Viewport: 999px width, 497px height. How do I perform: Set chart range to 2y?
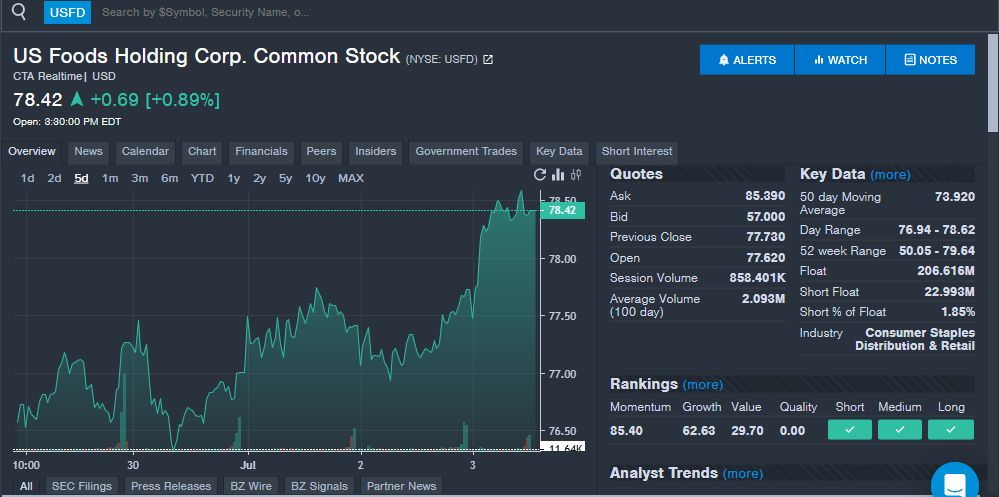[259, 178]
